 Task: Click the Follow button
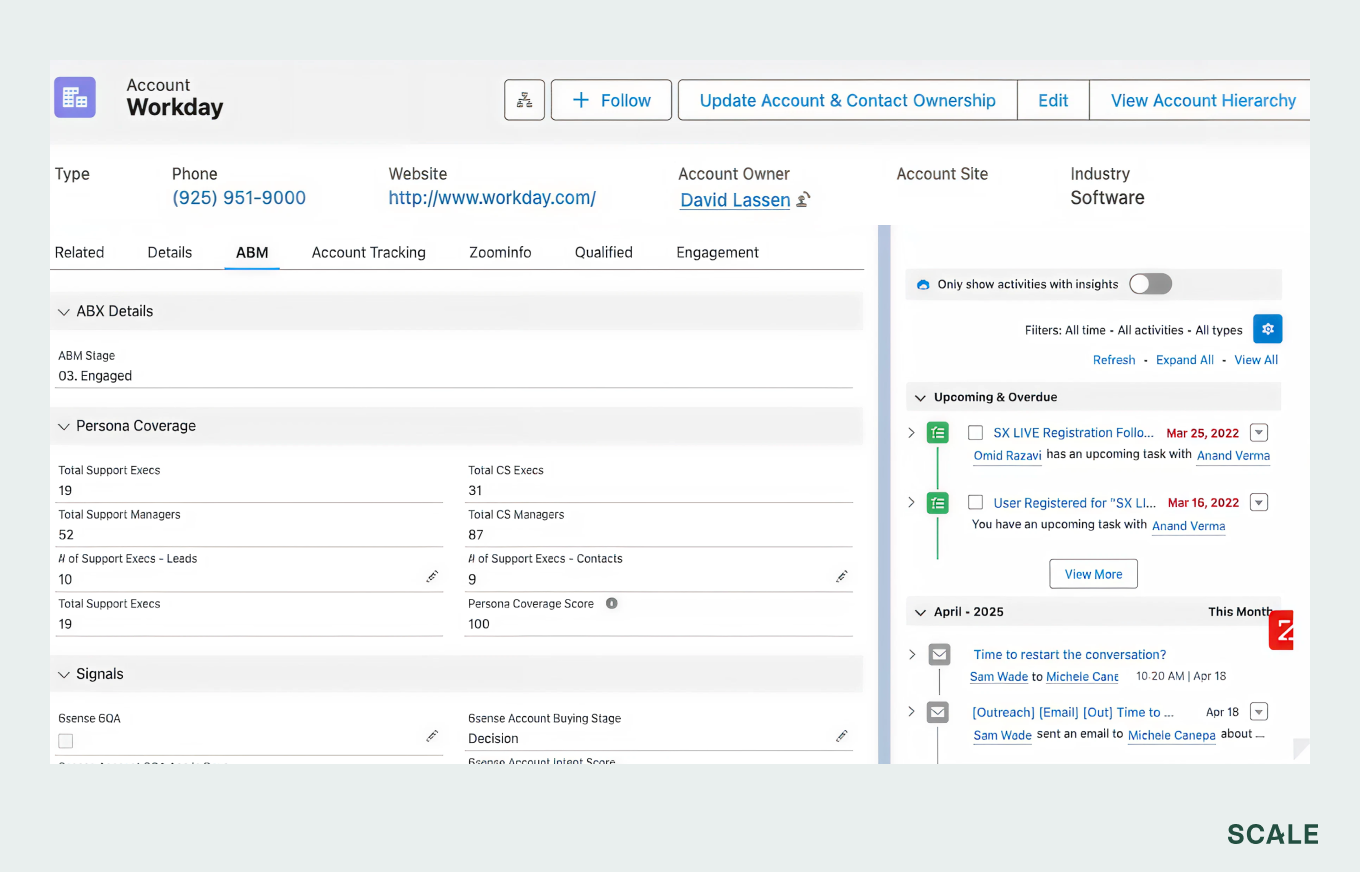[611, 100]
